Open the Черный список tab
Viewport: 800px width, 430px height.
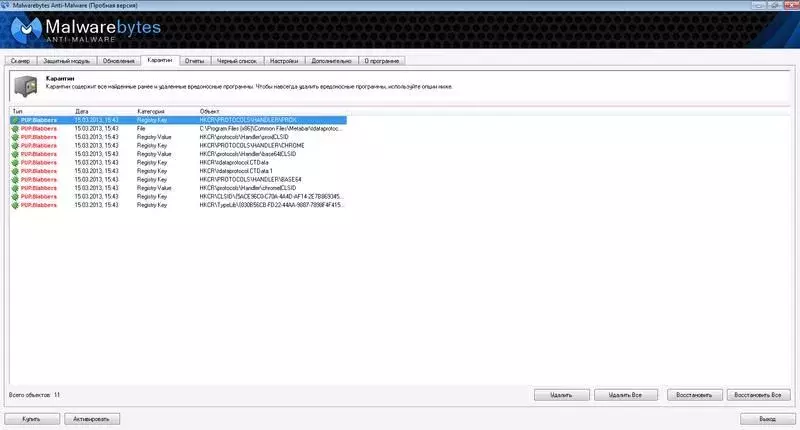coord(237,61)
